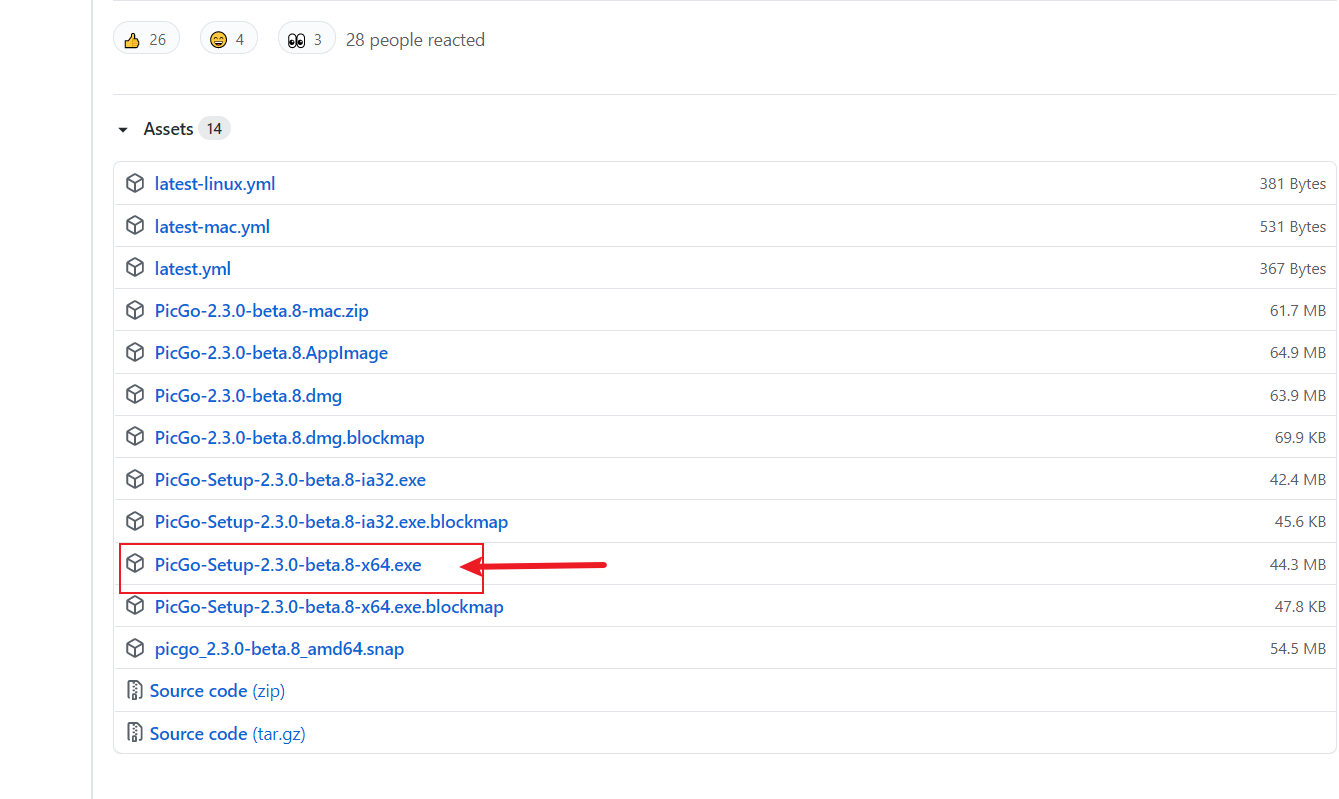This screenshot has width=1339, height=799.
Task: Click the 64.9 MB size text
Action: (x=1298, y=353)
